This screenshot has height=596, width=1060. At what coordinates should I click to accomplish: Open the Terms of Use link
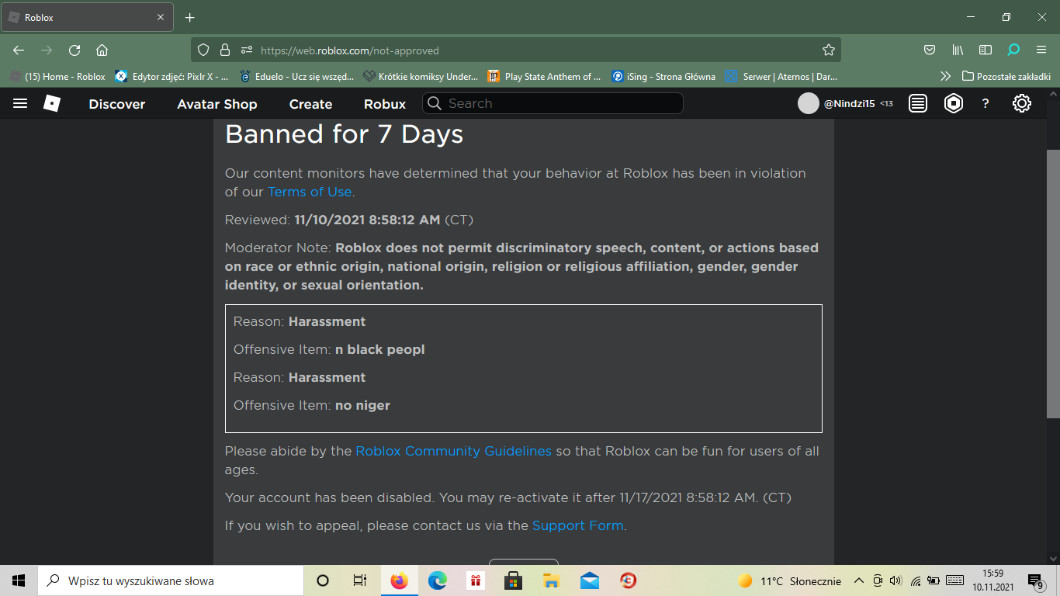(x=310, y=192)
